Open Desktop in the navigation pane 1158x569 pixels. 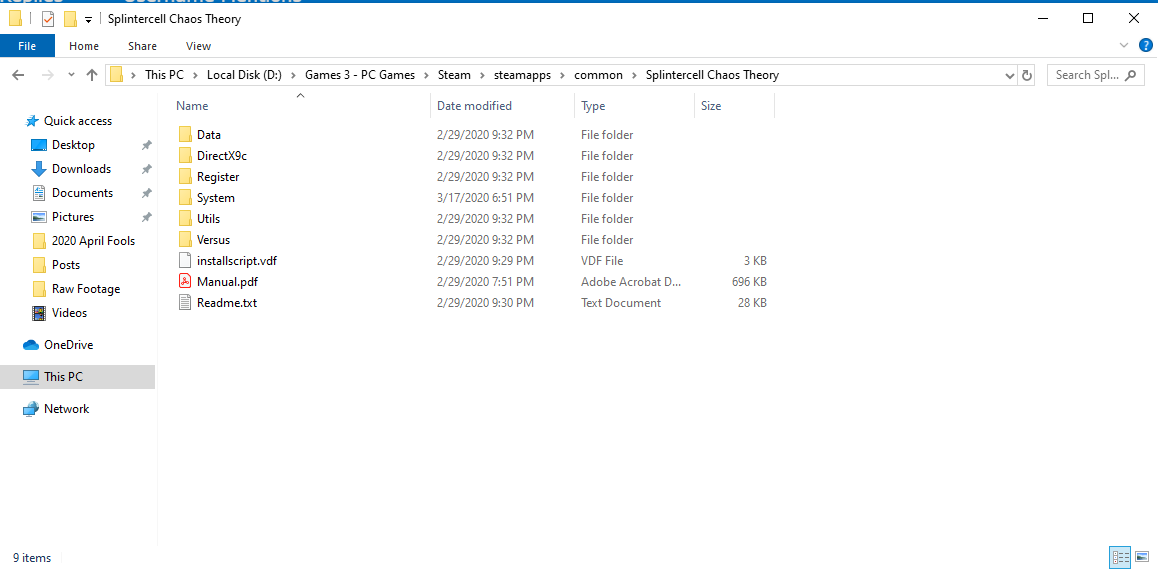73,145
